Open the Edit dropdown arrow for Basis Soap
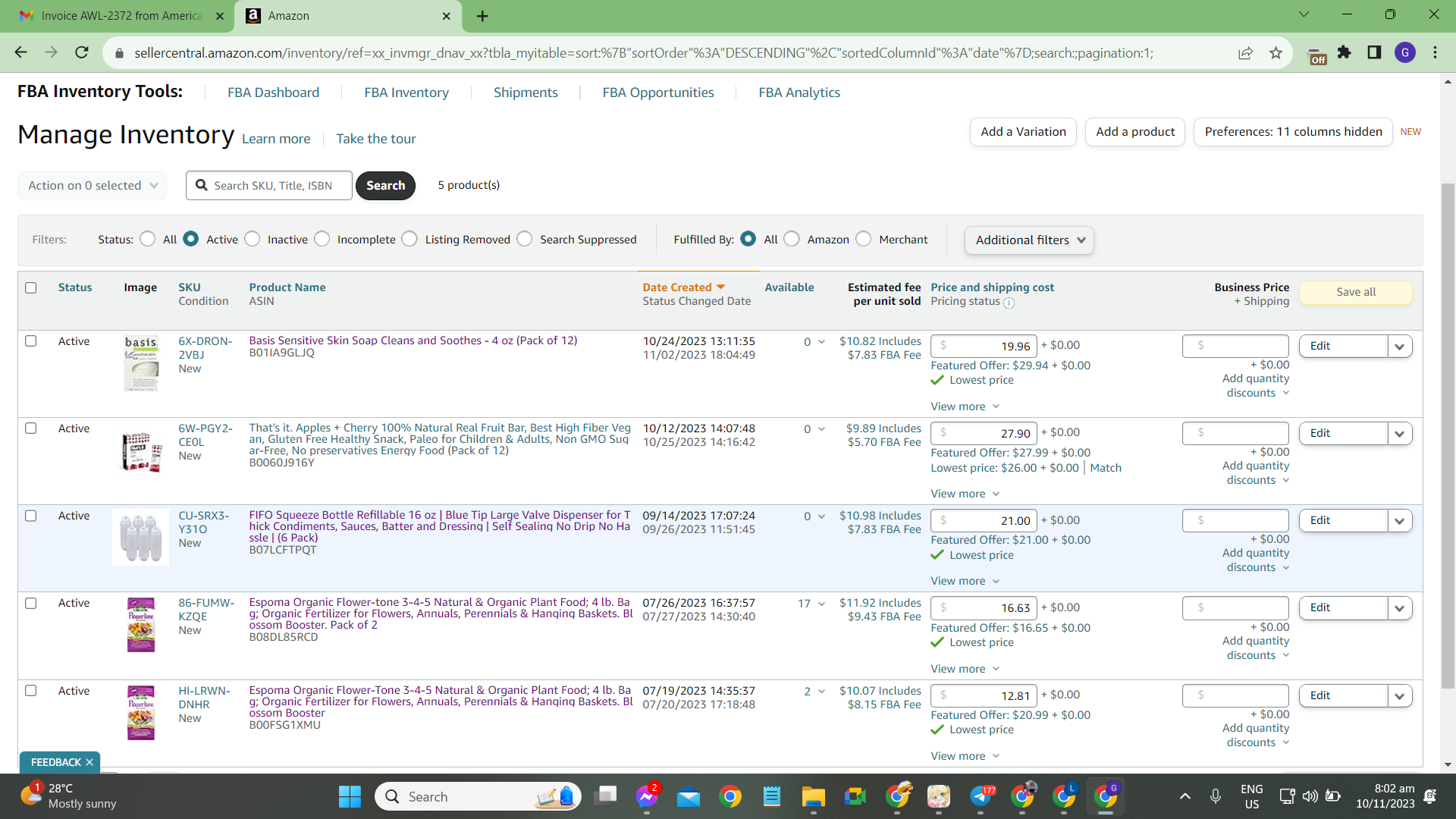1456x819 pixels. point(1400,346)
